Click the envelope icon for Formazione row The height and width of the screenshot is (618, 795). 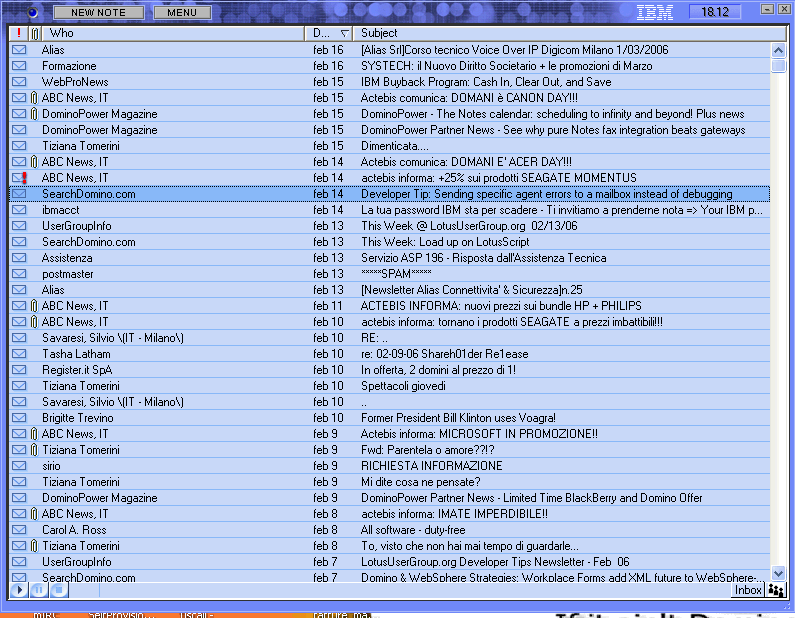coord(19,66)
